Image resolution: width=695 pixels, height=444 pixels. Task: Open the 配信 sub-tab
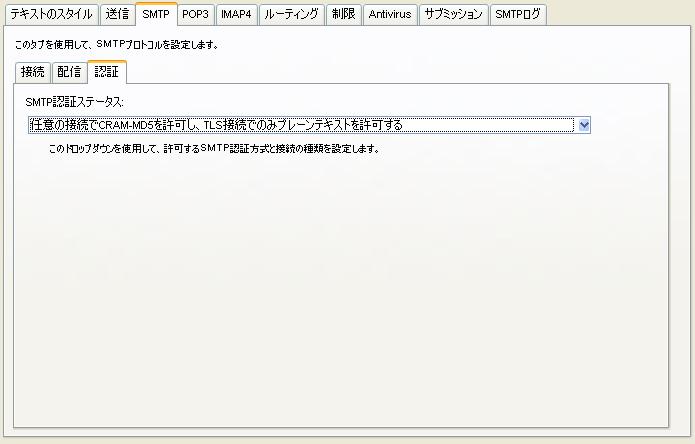pyautogui.click(x=70, y=72)
